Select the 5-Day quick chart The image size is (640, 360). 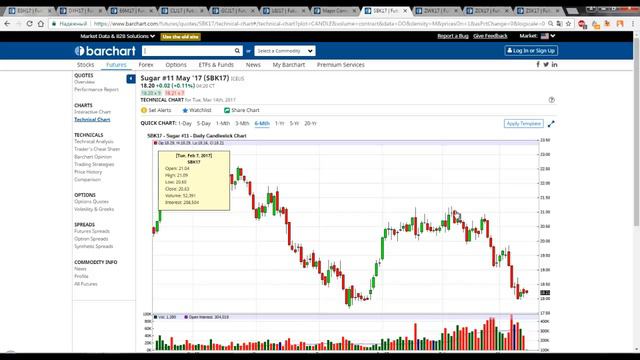(x=204, y=123)
